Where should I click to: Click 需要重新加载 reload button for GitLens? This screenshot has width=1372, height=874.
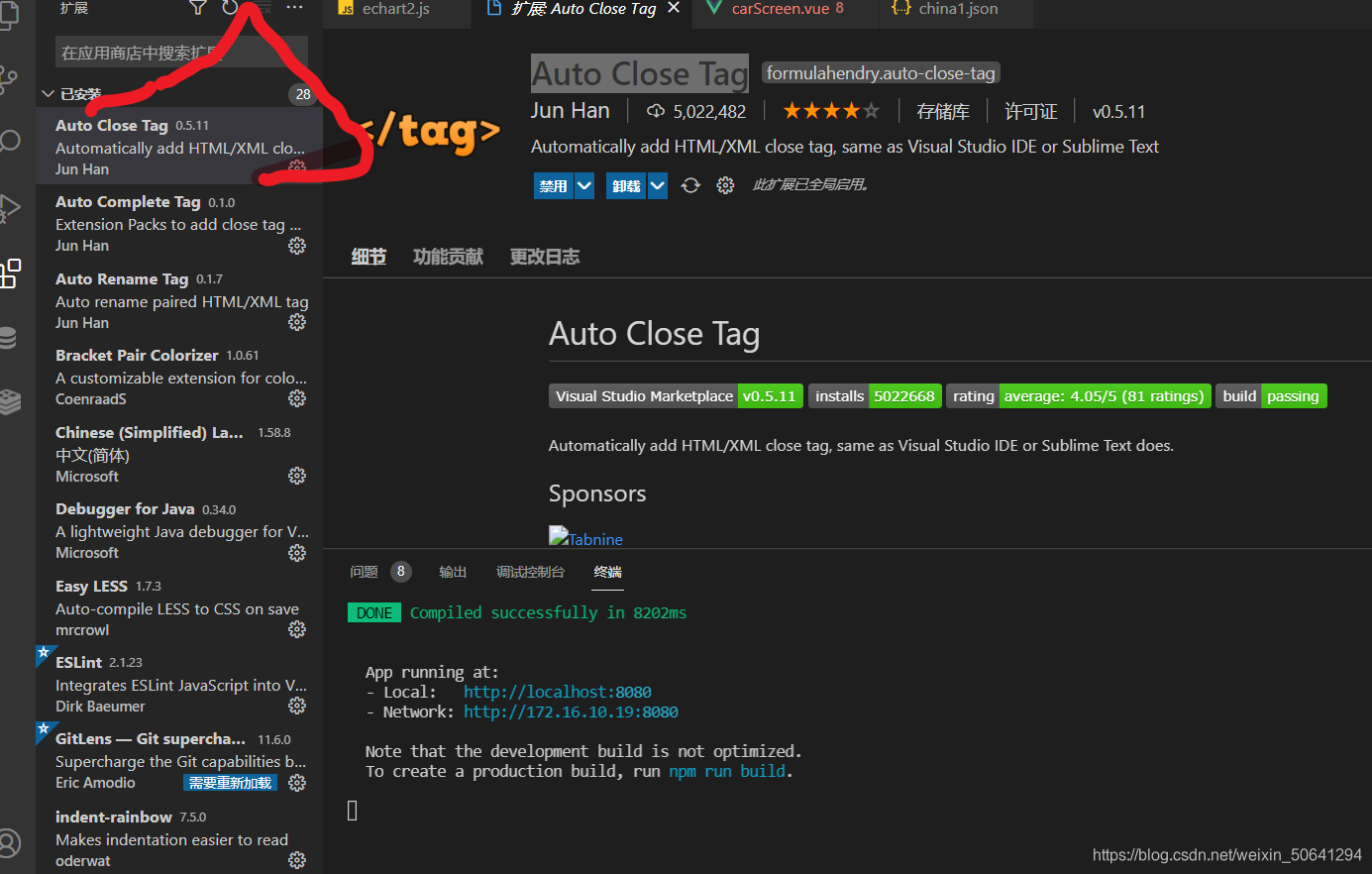[230, 782]
